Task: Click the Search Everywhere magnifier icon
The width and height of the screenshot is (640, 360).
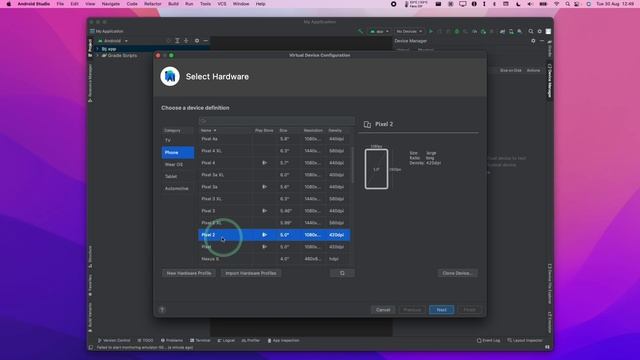Action: [531, 31]
